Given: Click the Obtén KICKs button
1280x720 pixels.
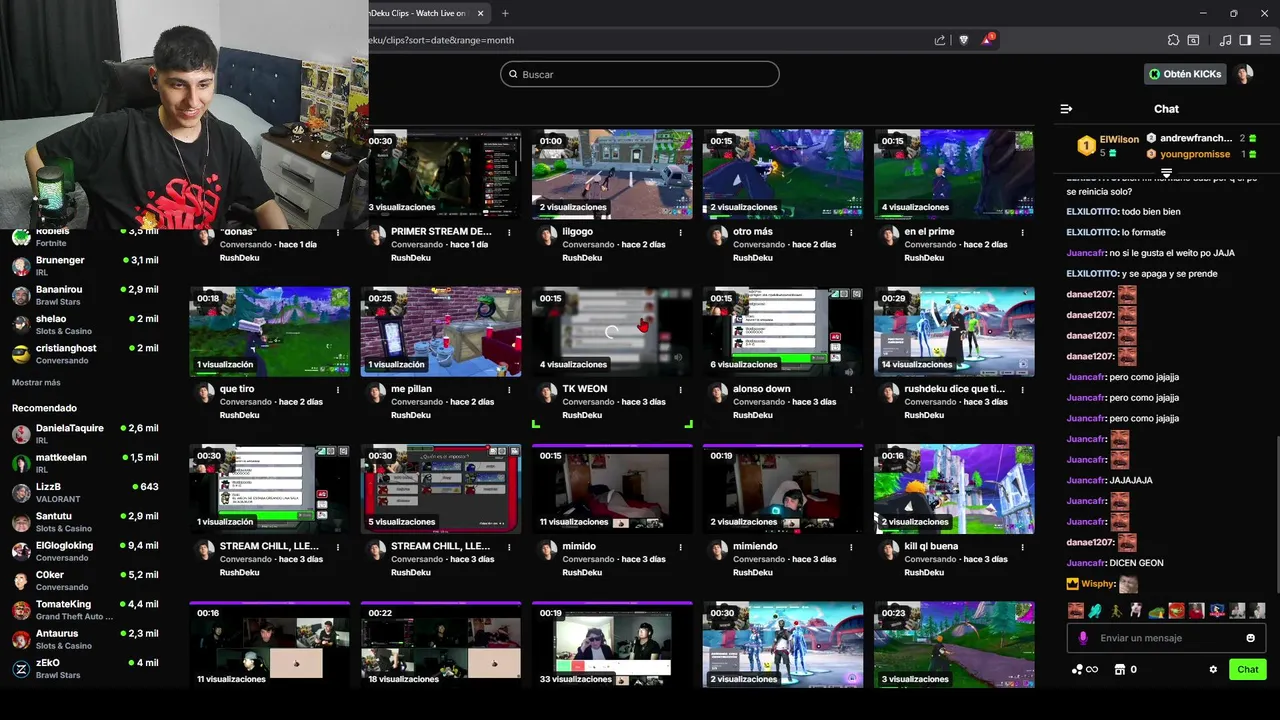Looking at the screenshot, I should click(x=1185, y=74).
